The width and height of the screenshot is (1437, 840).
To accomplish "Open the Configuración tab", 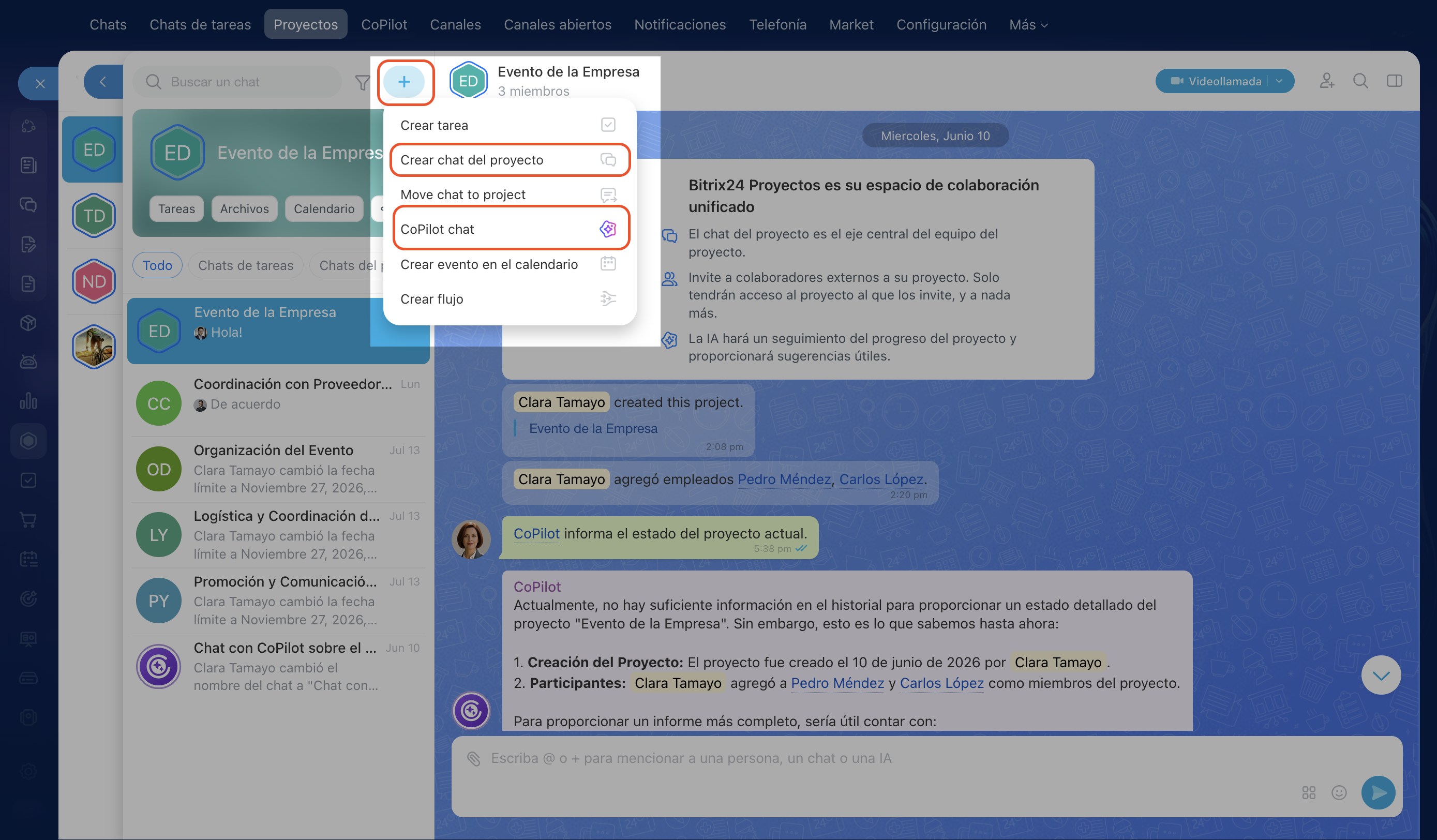I will tap(941, 24).
